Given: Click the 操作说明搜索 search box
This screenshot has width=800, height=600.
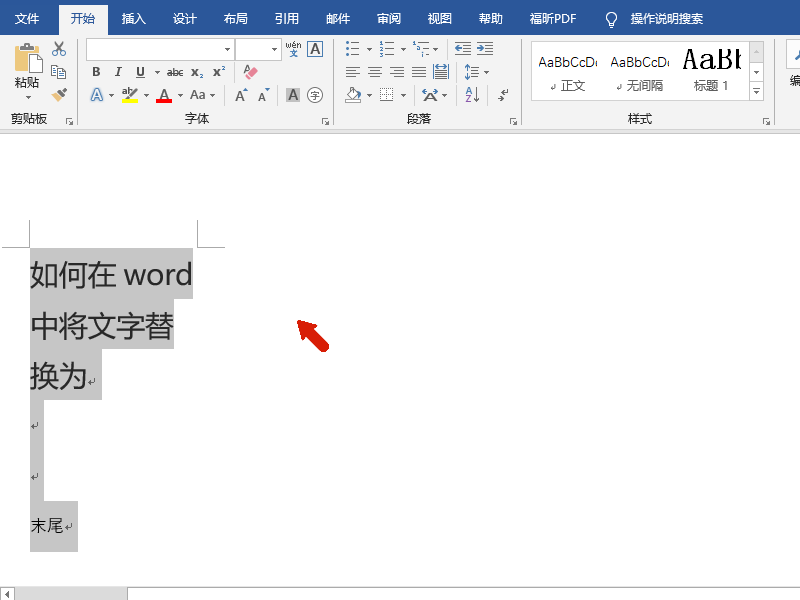Looking at the screenshot, I should point(666,19).
